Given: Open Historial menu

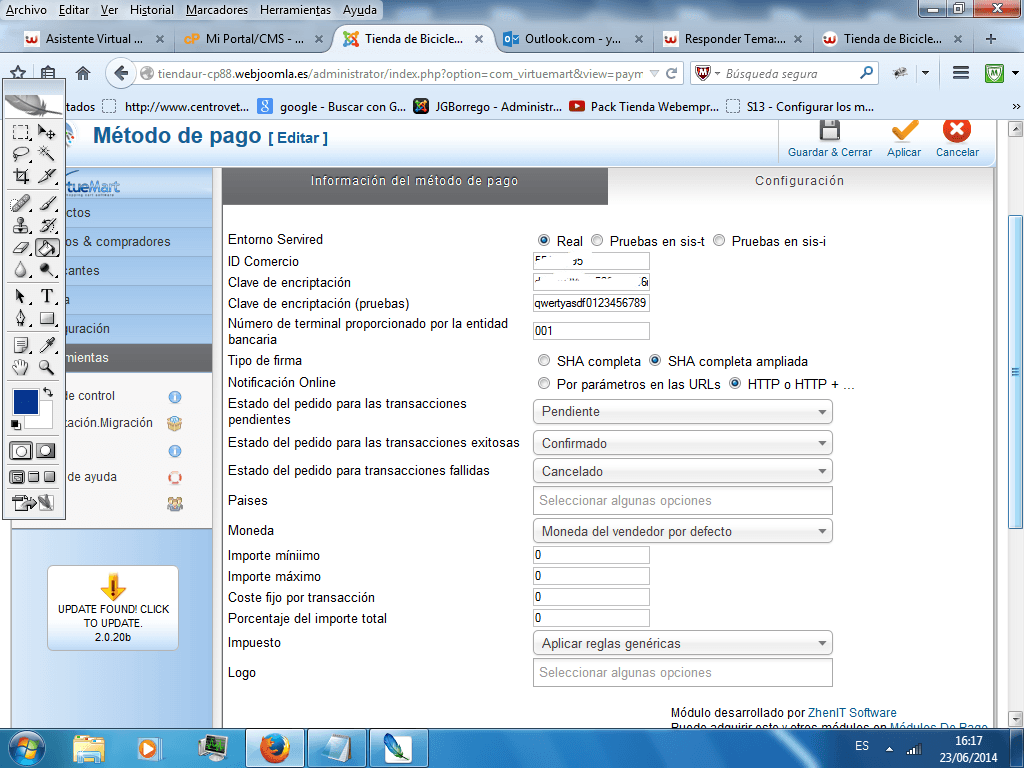Looking at the screenshot, I should tap(152, 10).
